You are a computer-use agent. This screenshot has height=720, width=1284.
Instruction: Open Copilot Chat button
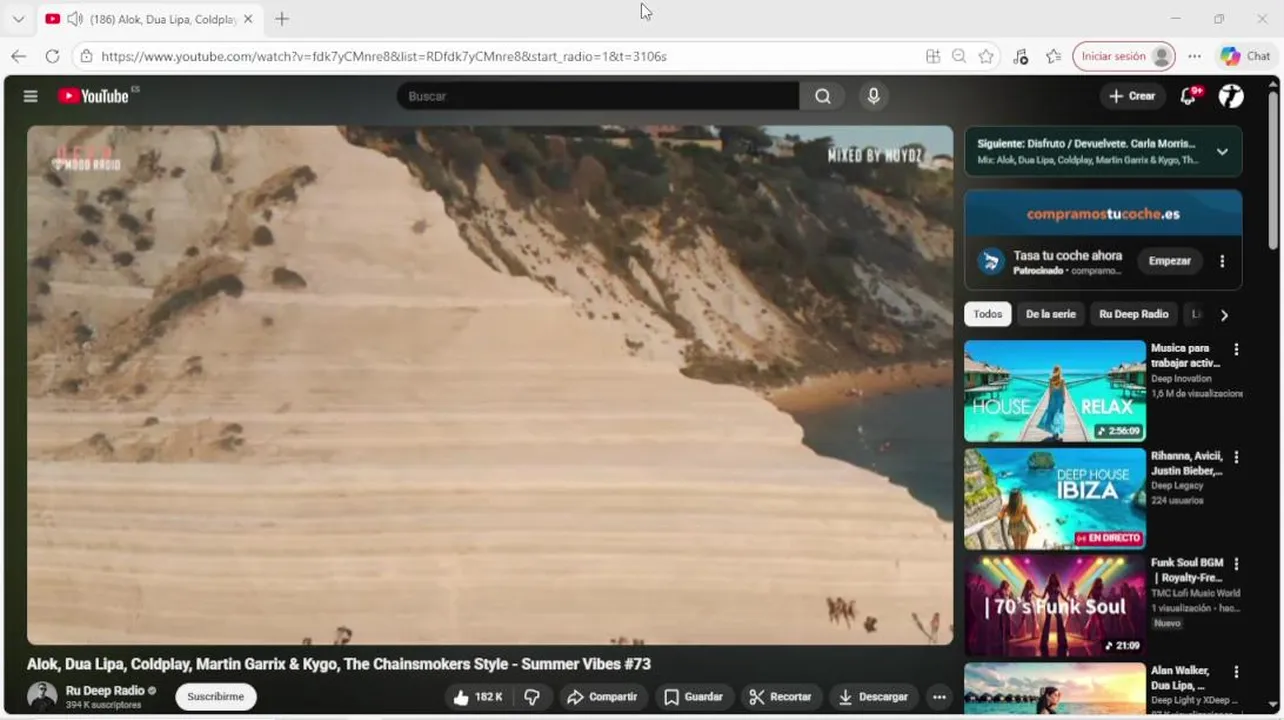click(x=1245, y=56)
